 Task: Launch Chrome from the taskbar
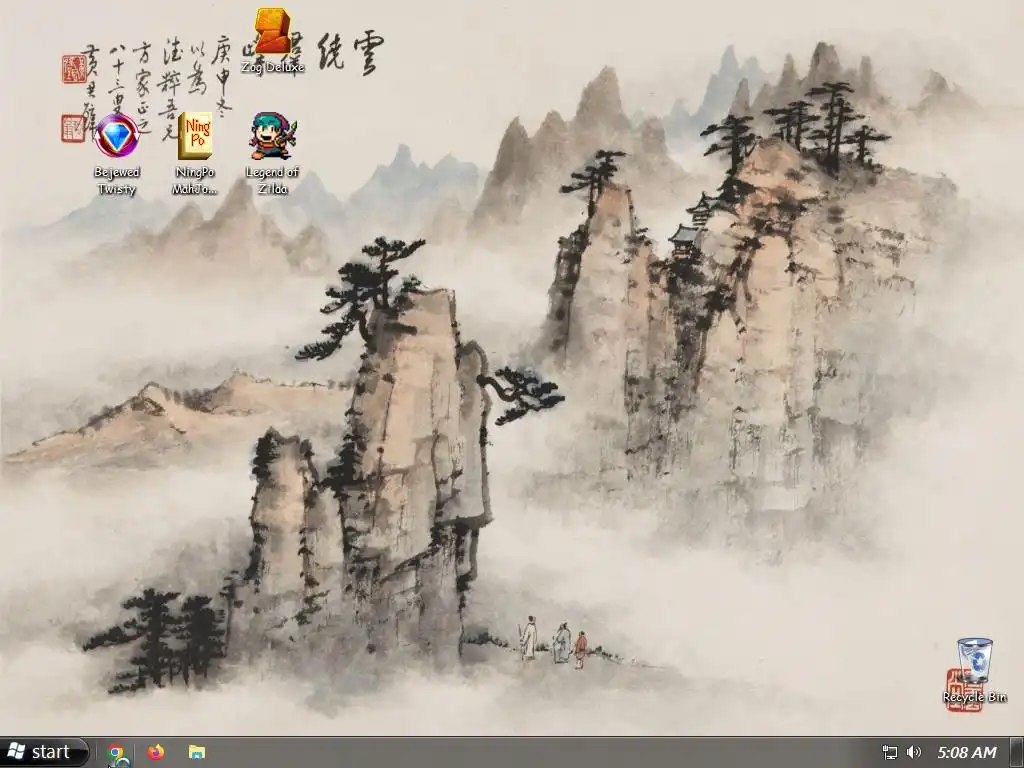(117, 753)
